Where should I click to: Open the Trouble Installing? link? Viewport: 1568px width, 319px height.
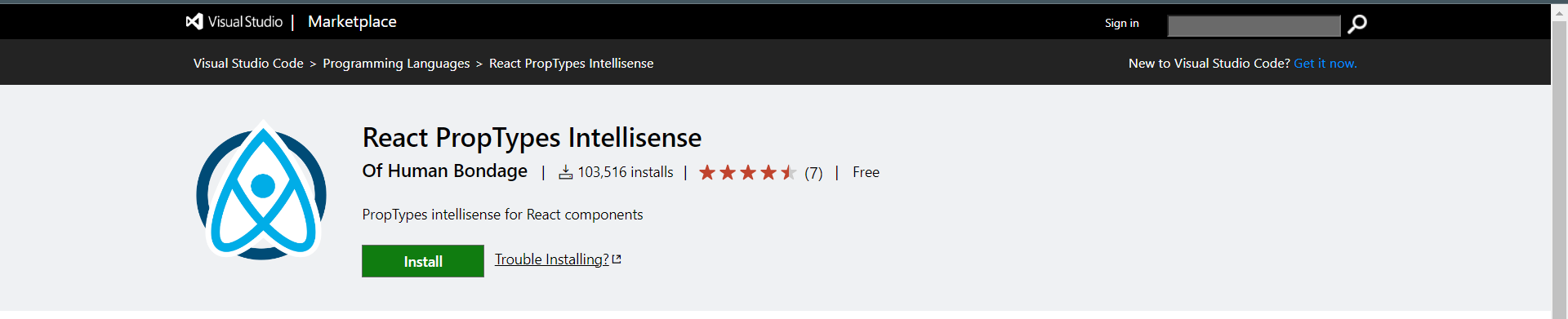[551, 259]
